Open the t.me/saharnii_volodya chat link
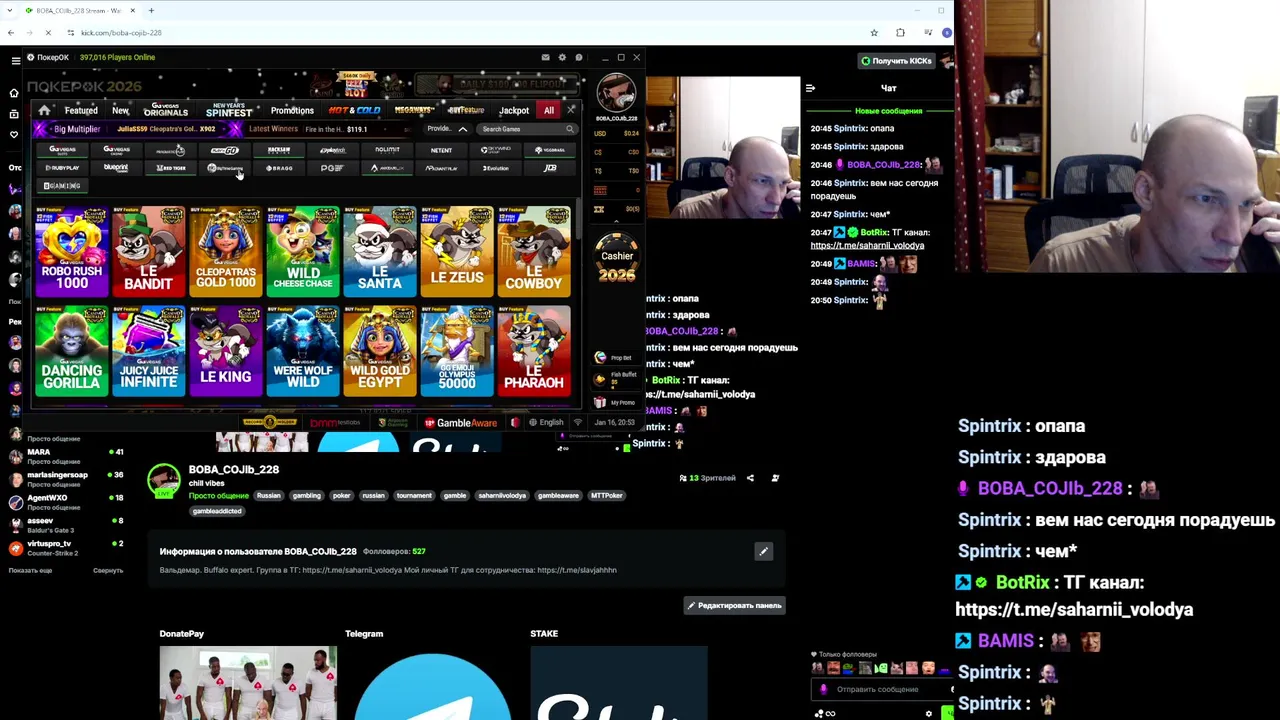Image resolution: width=1280 pixels, height=720 pixels. pyautogui.click(x=867, y=245)
